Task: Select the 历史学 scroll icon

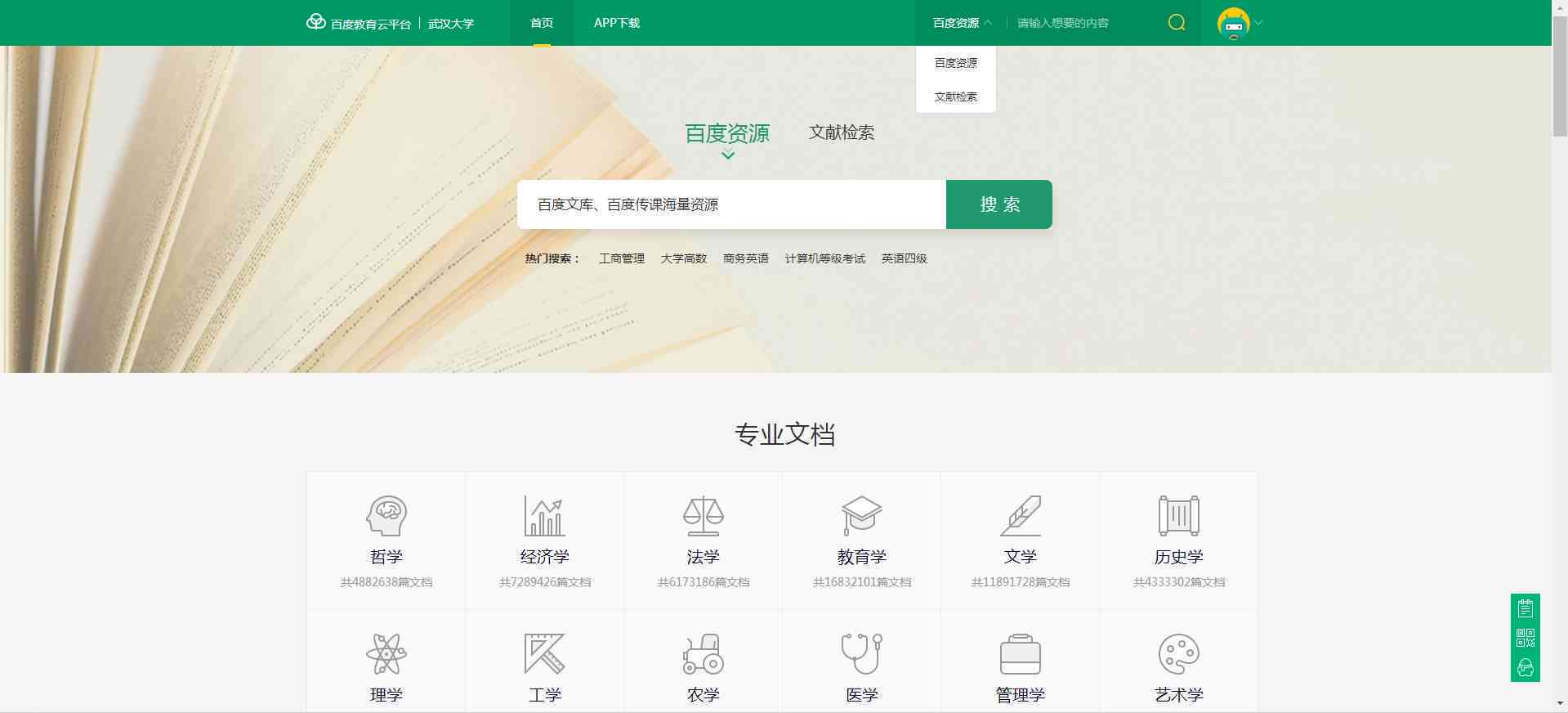Action: click(1179, 516)
